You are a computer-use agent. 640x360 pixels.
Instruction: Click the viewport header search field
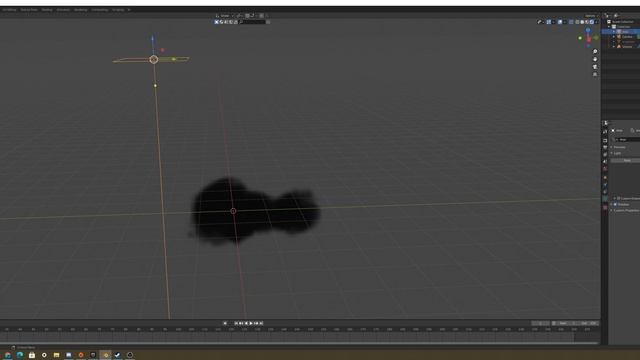pos(252,22)
